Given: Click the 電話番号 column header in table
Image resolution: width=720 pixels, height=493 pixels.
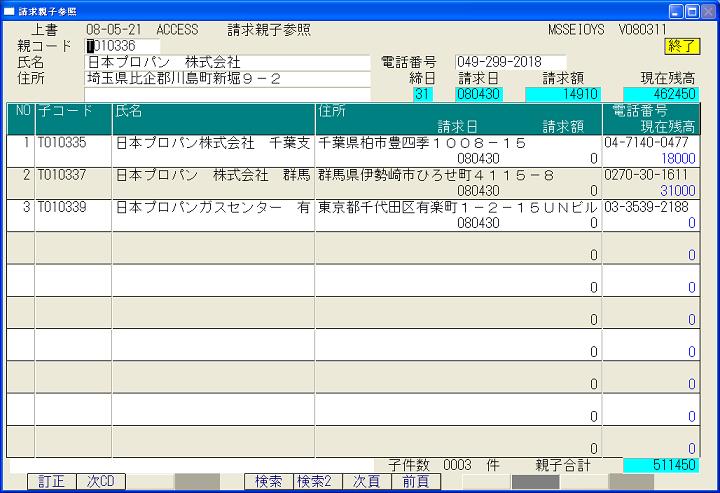Looking at the screenshot, I should [x=640, y=111].
